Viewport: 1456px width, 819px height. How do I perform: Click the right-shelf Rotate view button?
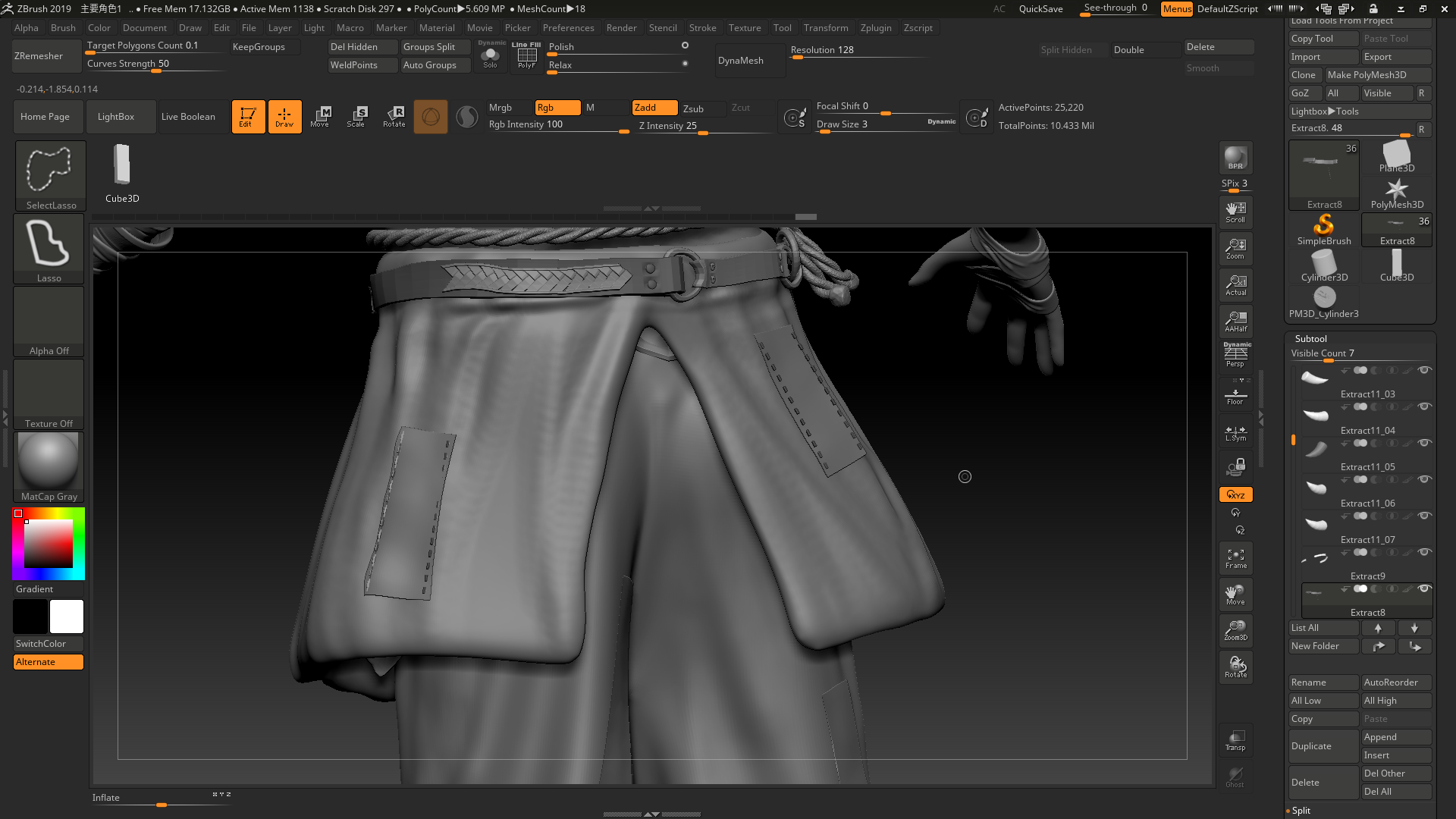tap(1235, 667)
